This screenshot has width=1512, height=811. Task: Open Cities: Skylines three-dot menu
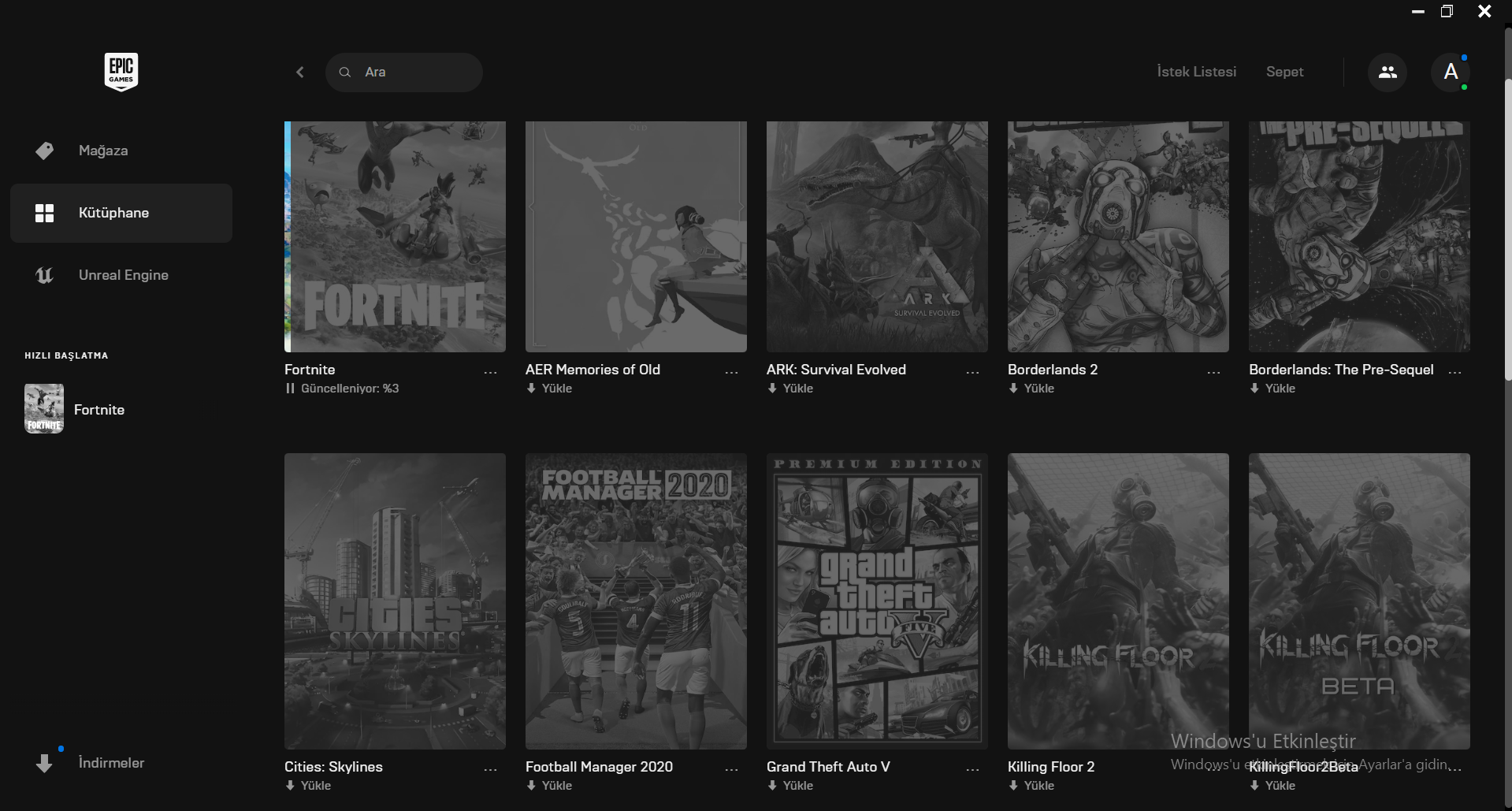coord(490,769)
